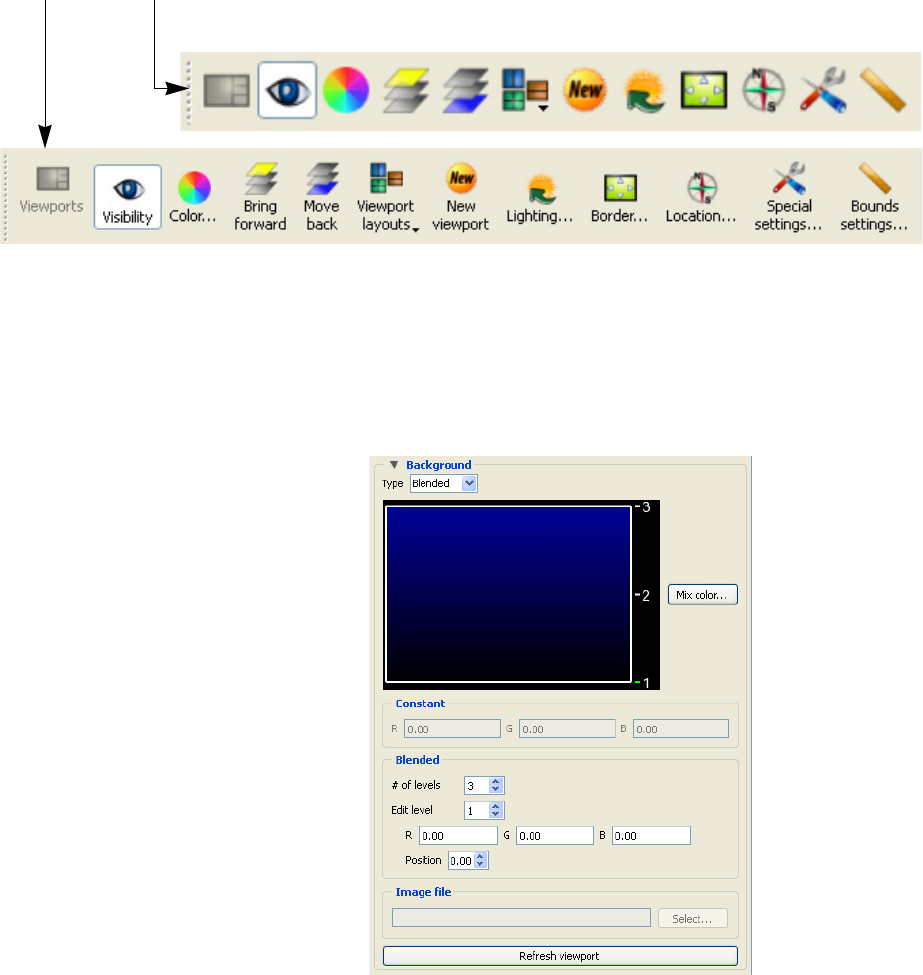923x975 pixels.
Task: Click the # of levels value field
Action: pyautogui.click(x=476, y=786)
